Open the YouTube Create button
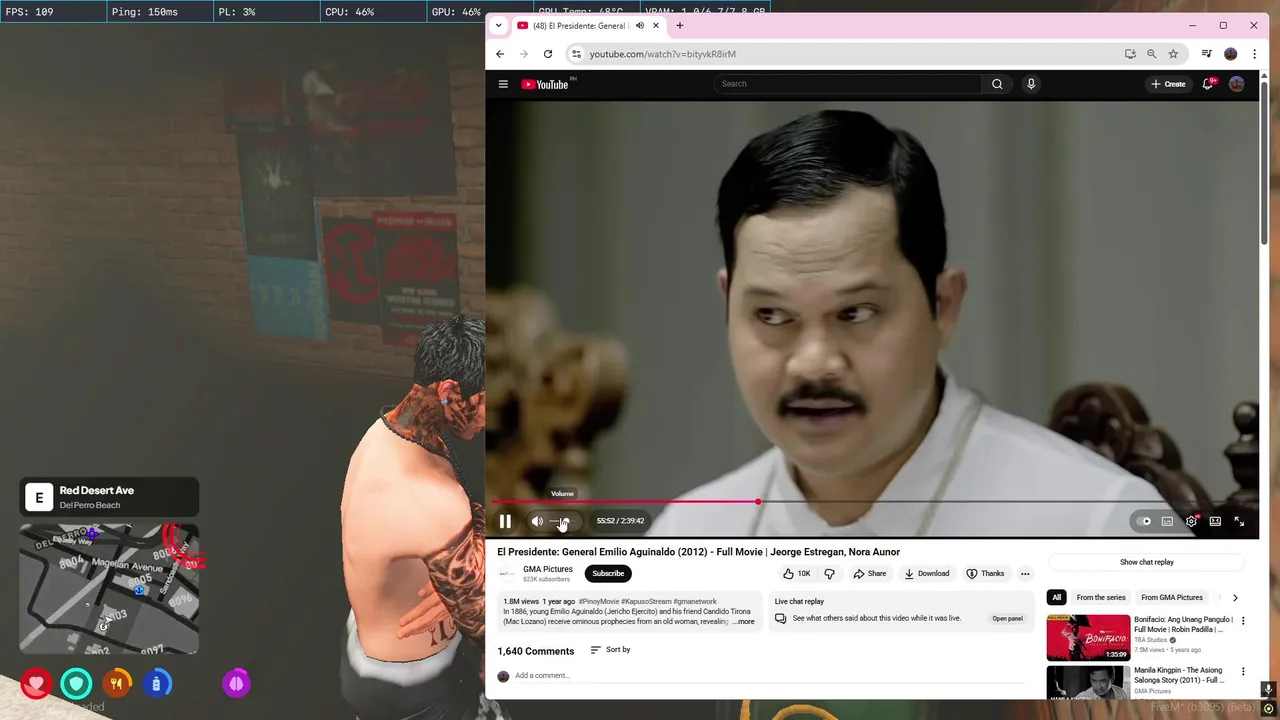This screenshot has height=720, width=1280. click(1168, 84)
